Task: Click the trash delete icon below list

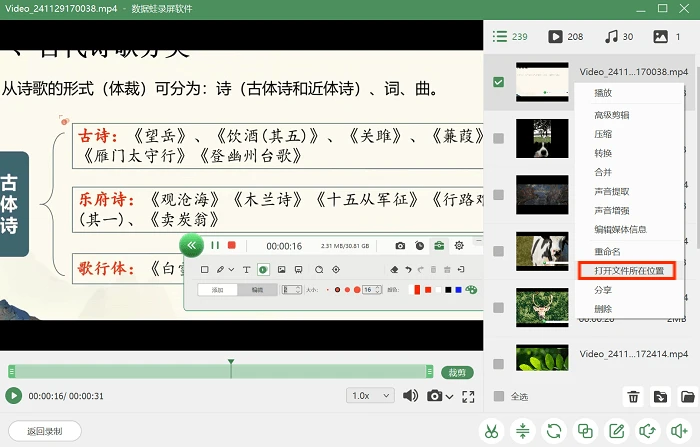Action: click(633, 397)
